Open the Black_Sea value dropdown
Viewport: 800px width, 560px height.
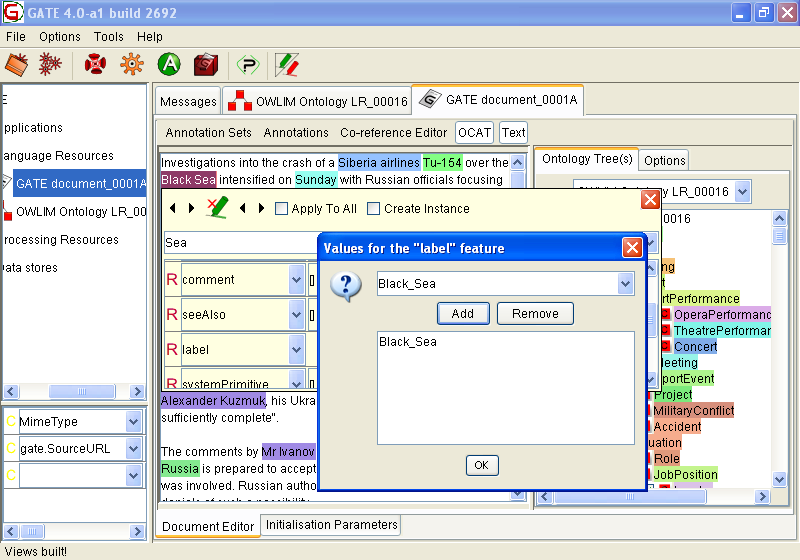[625, 284]
